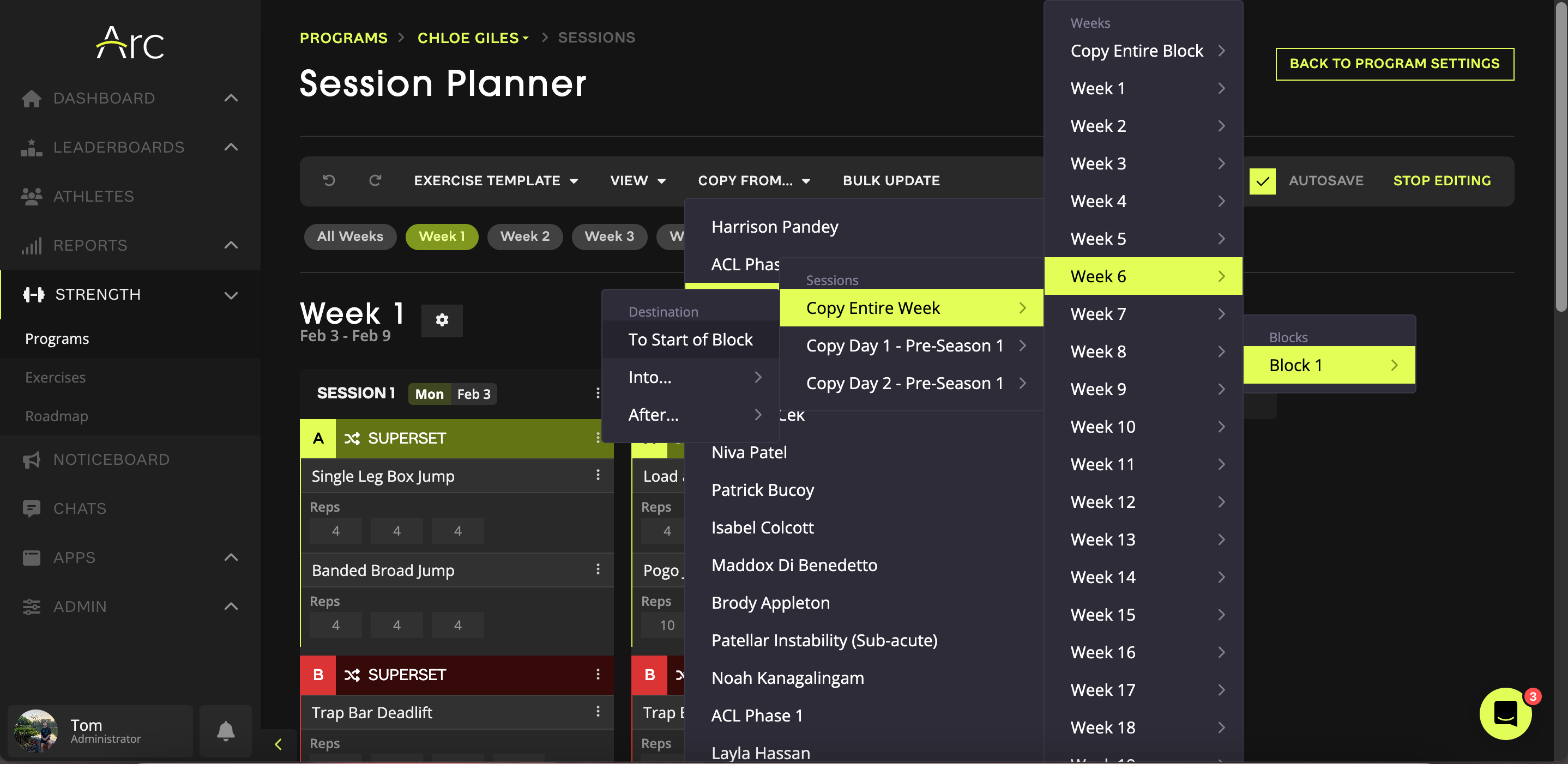Expand the Exercise Template dropdown

496,181
